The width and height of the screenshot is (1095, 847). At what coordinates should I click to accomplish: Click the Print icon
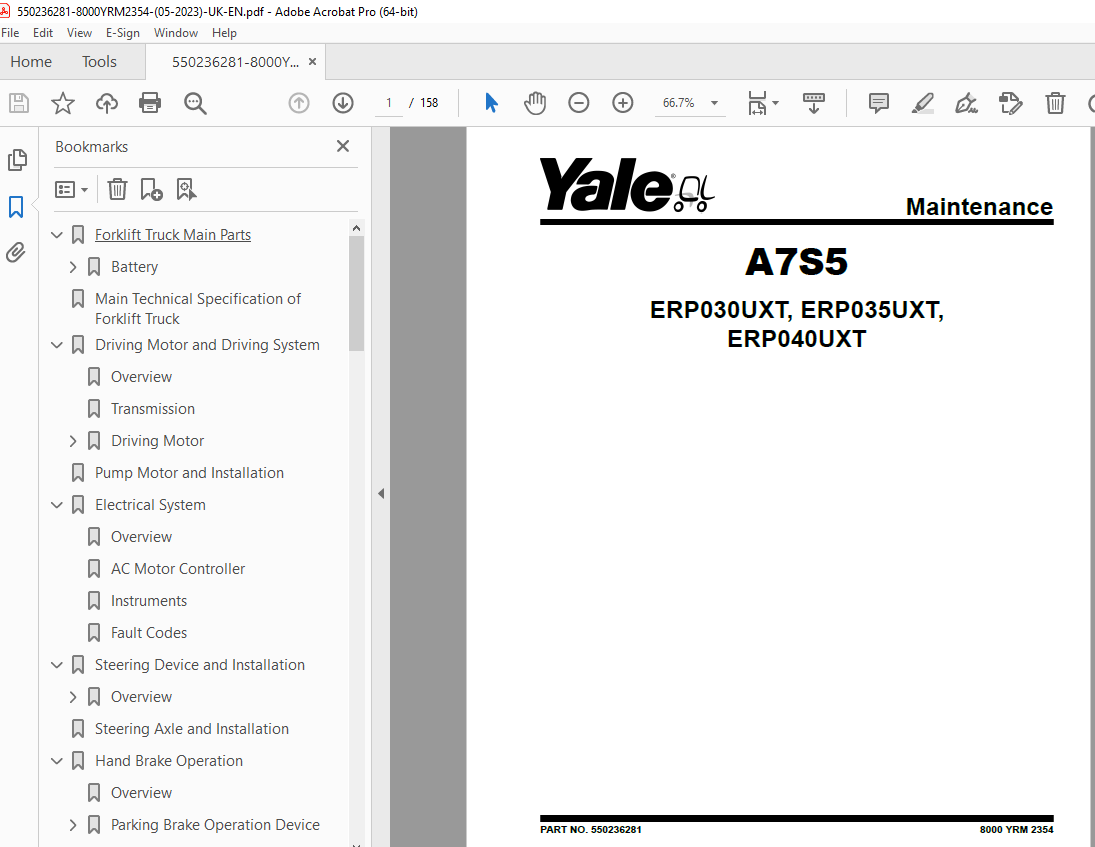[150, 103]
